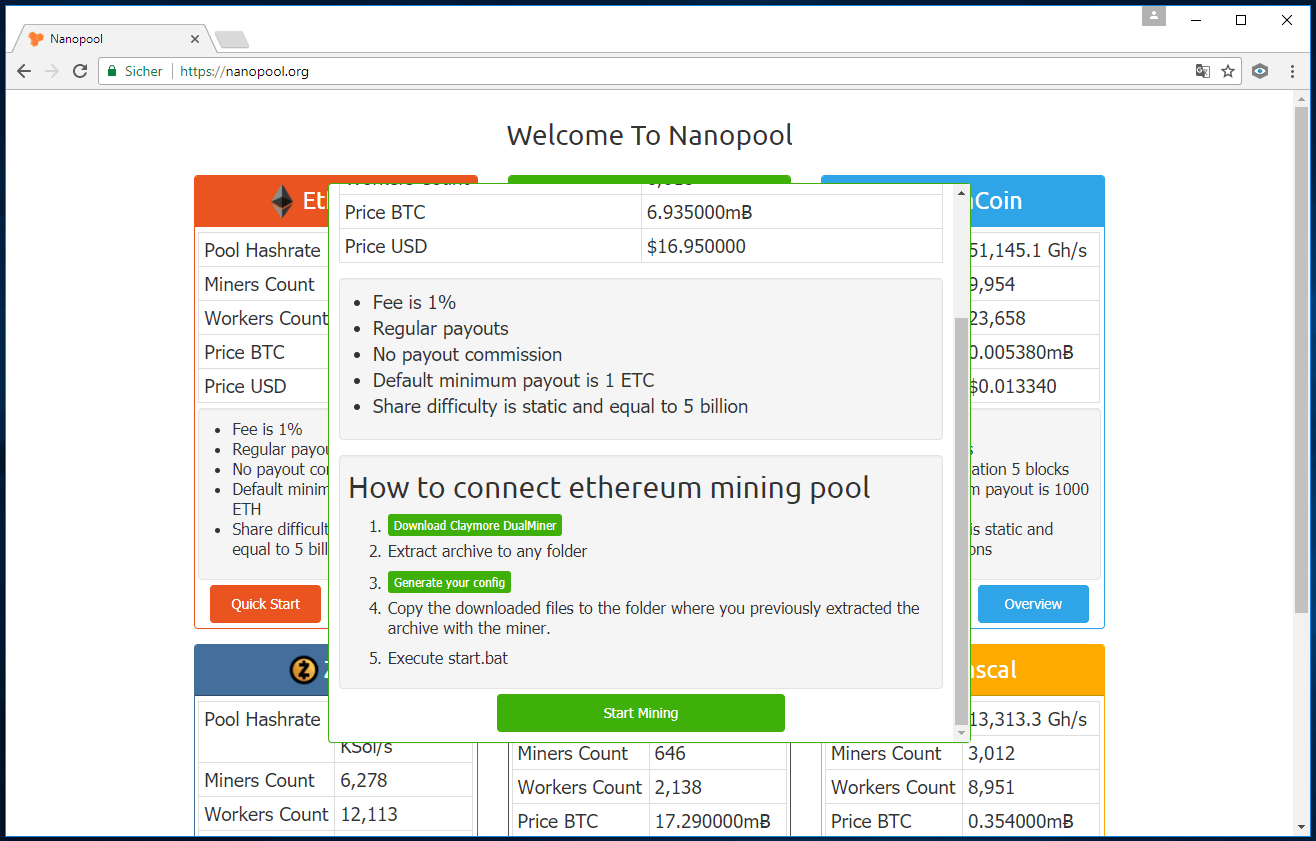Viewport: 1316px width, 841px height.
Task: Open the Chrome profile avatar button
Action: pos(1154,16)
